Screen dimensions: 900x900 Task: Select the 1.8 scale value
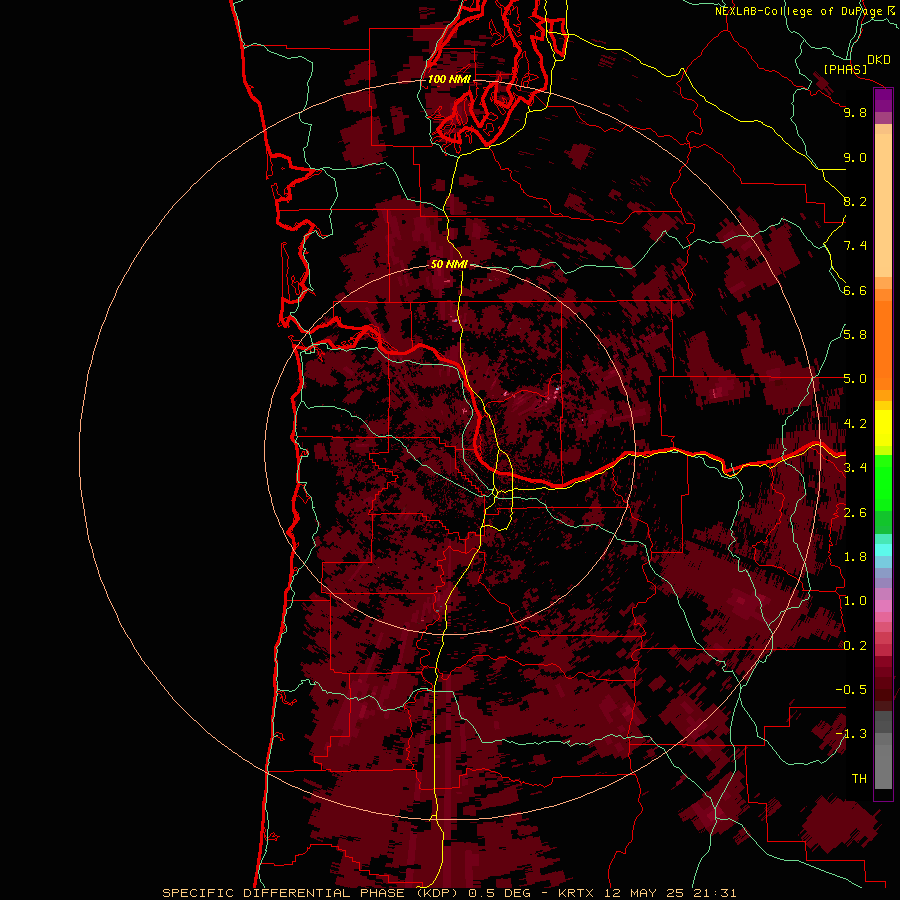[855, 557]
